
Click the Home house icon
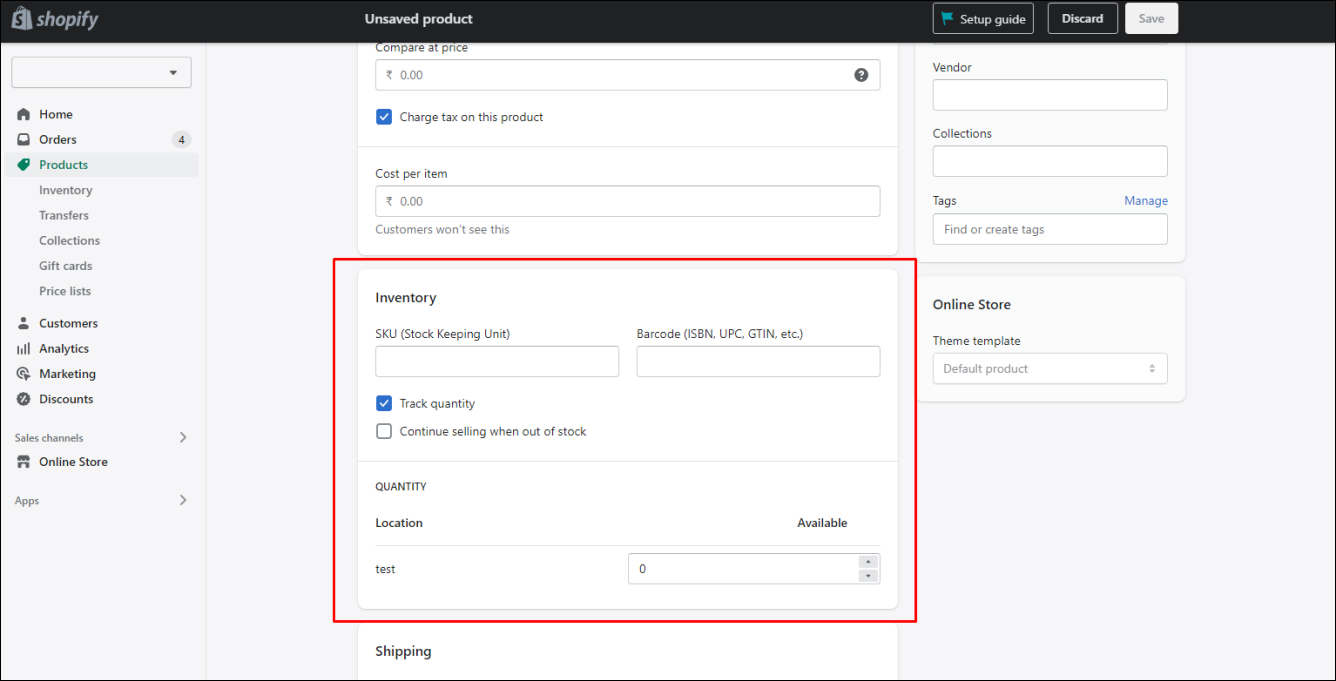(24, 114)
